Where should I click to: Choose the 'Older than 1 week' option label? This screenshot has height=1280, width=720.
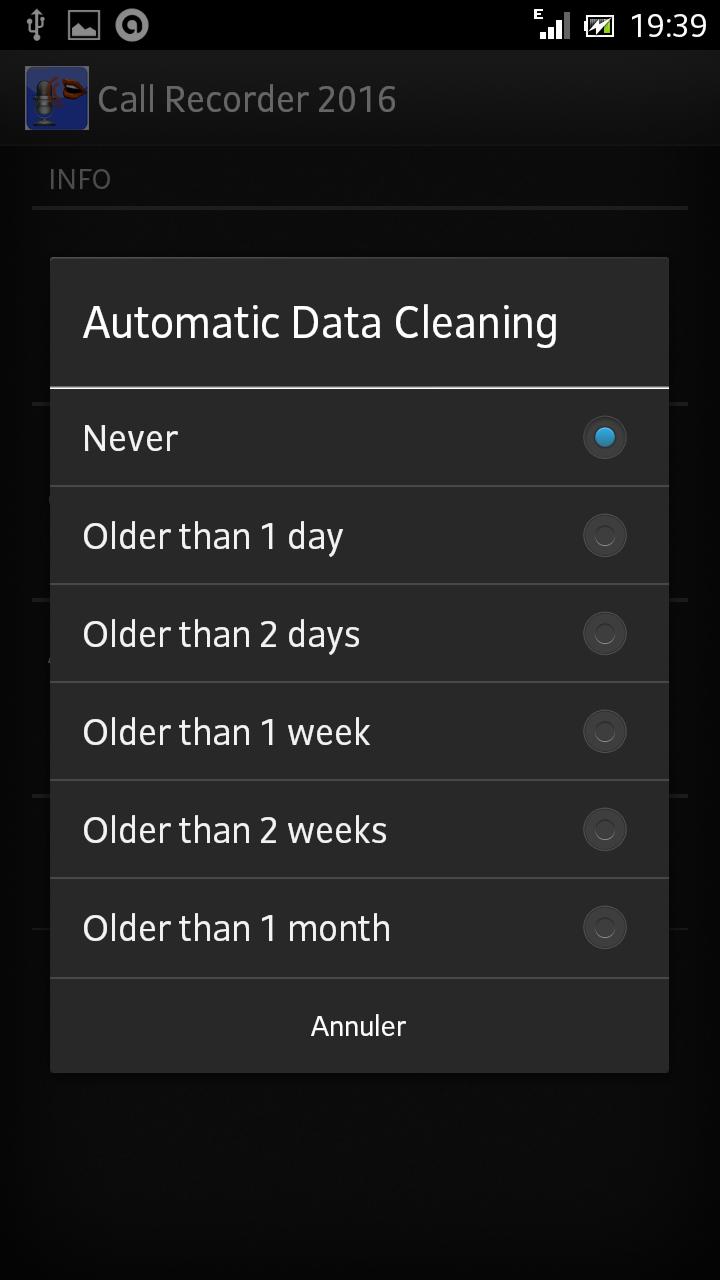click(227, 732)
